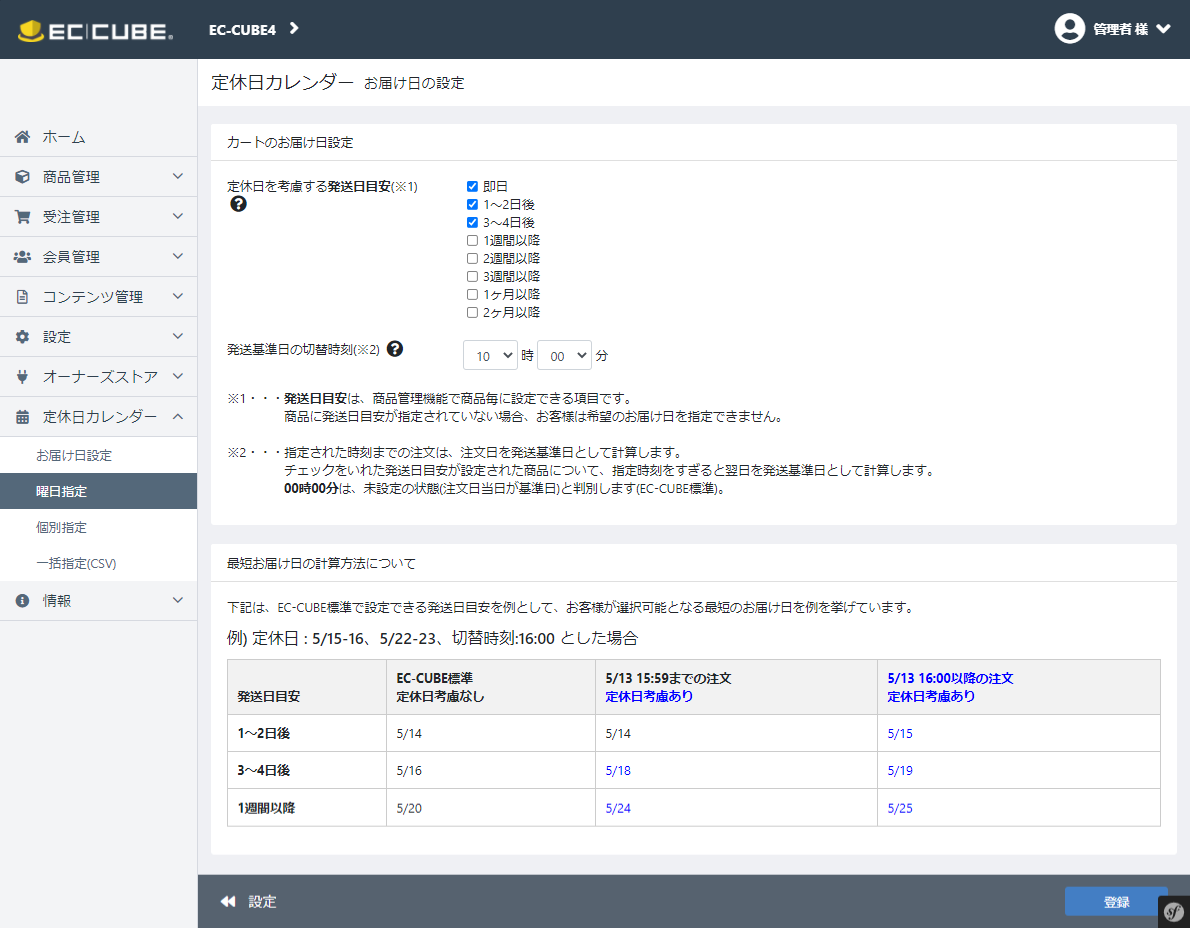Check the 2週間以降 checkbox

point(472,259)
